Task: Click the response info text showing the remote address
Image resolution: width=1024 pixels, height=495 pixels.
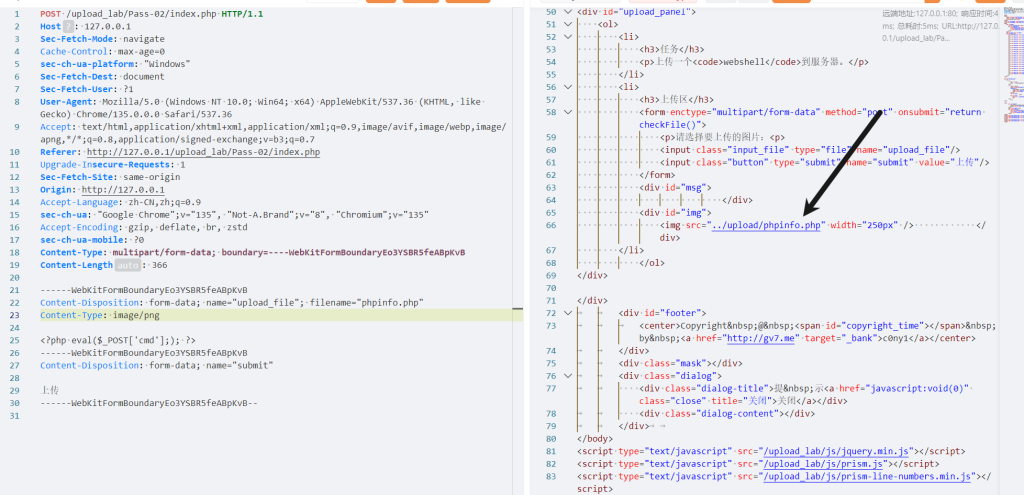Action: pyautogui.click(x=940, y=26)
